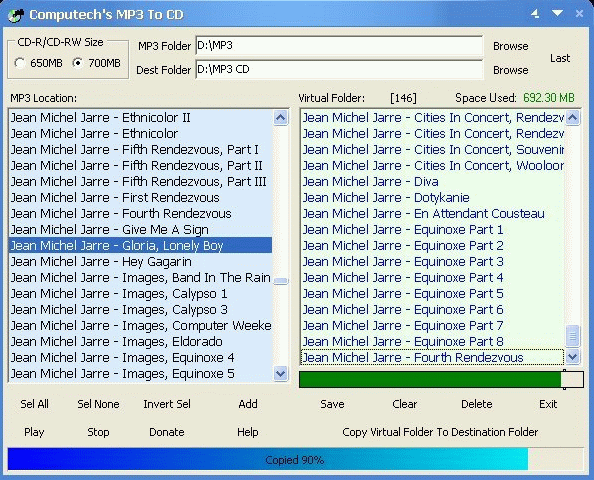Select First Rendezvous in MP3 Location list
Viewport: 594px width, 480px height.
coord(140,198)
